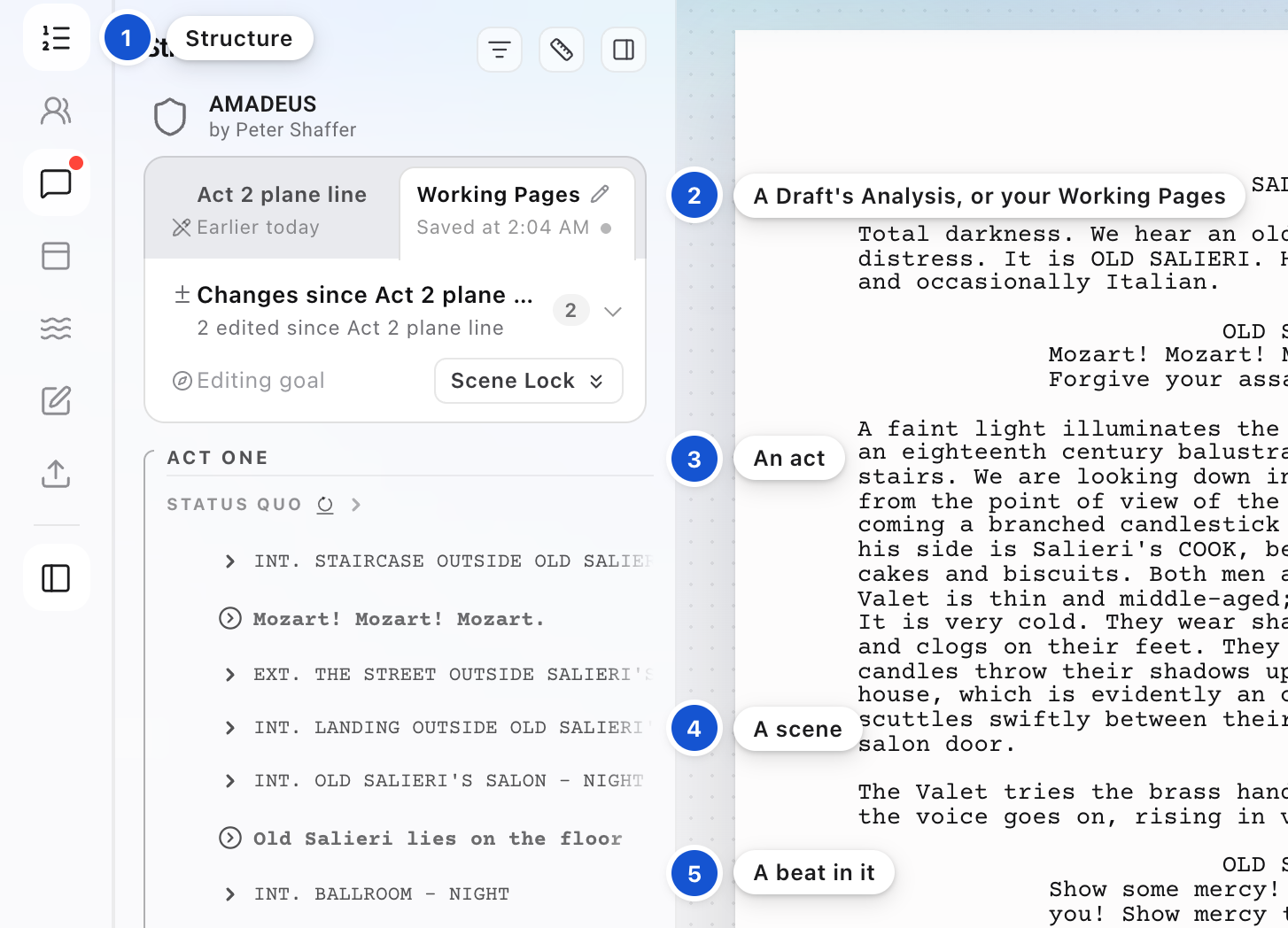
Task: Click circled arrow beside Mozart! Mozart! Mozart.
Action: [x=230, y=618]
